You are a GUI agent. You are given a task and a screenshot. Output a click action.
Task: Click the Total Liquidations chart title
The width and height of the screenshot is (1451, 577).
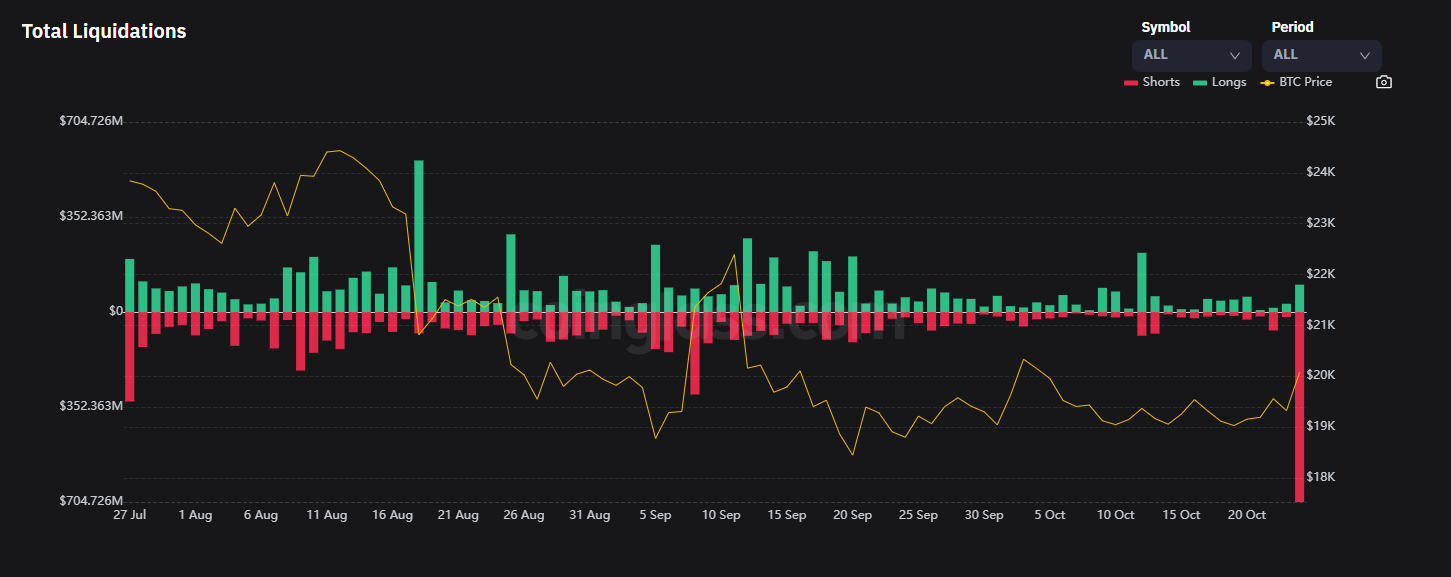point(104,31)
